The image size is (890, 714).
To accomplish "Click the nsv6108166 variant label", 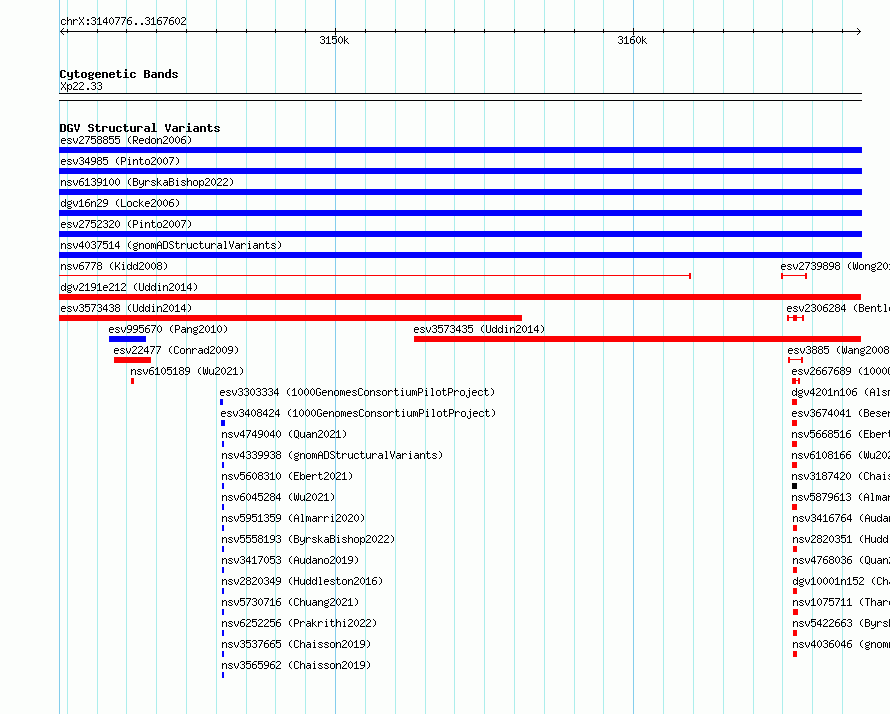I will (x=840, y=455).
